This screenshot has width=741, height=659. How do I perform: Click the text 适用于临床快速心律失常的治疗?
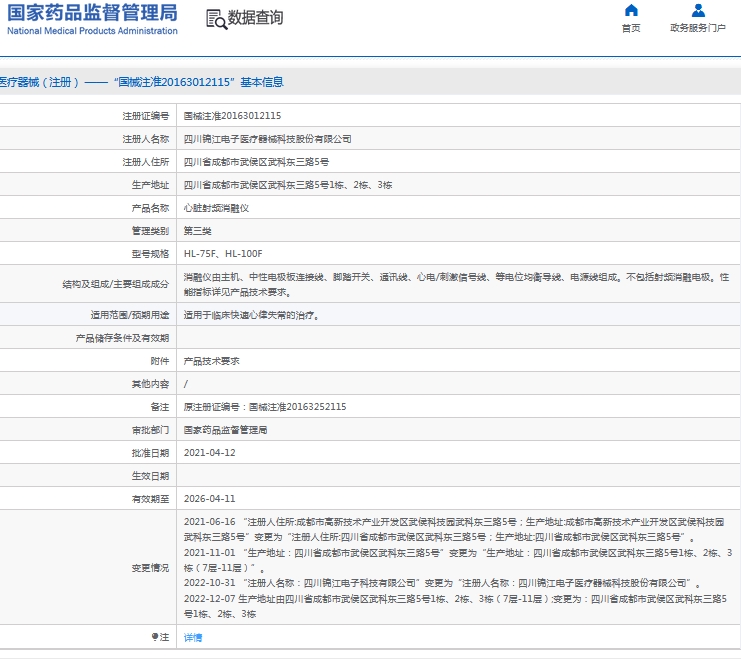[251, 315]
